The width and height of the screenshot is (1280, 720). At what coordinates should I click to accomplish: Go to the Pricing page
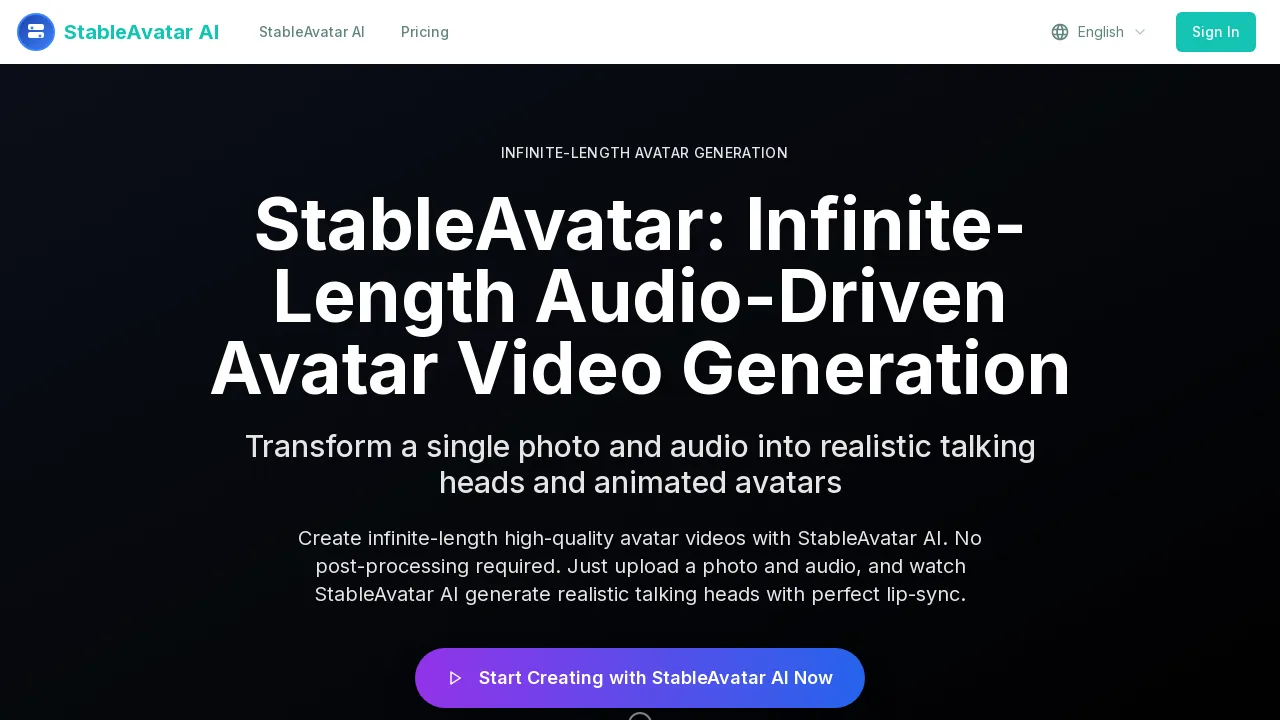point(425,32)
